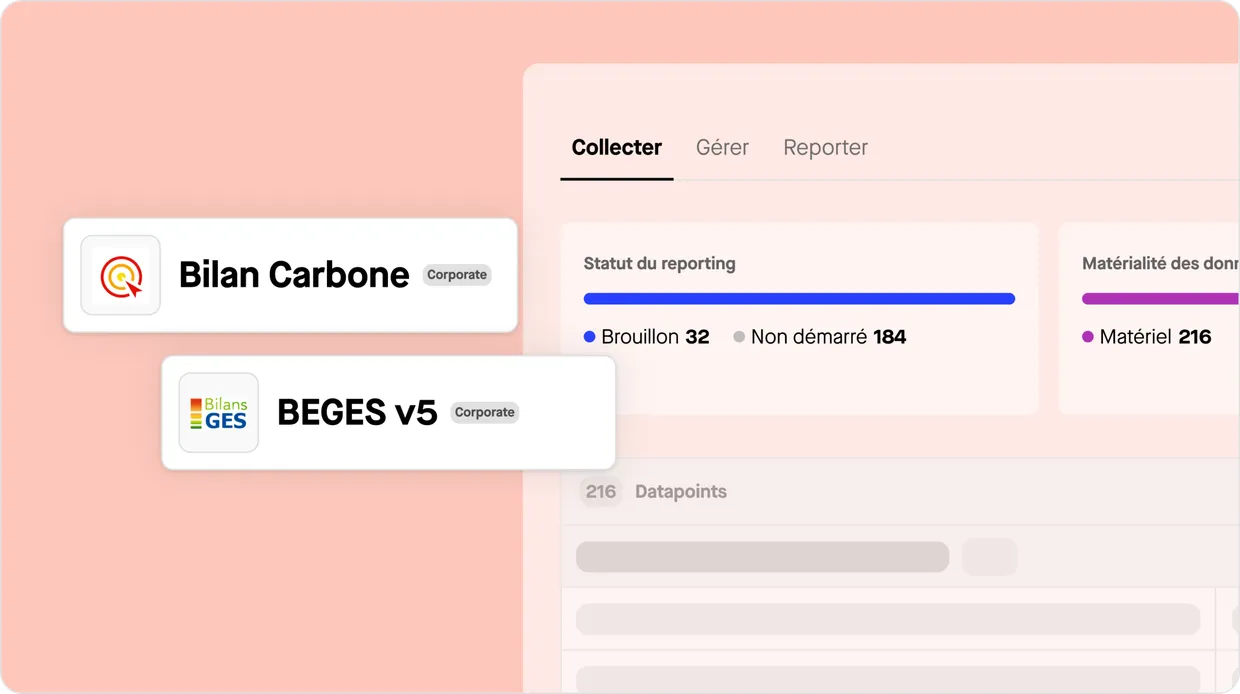
Task: Click the 216 Datapoints count badge
Action: click(x=600, y=491)
